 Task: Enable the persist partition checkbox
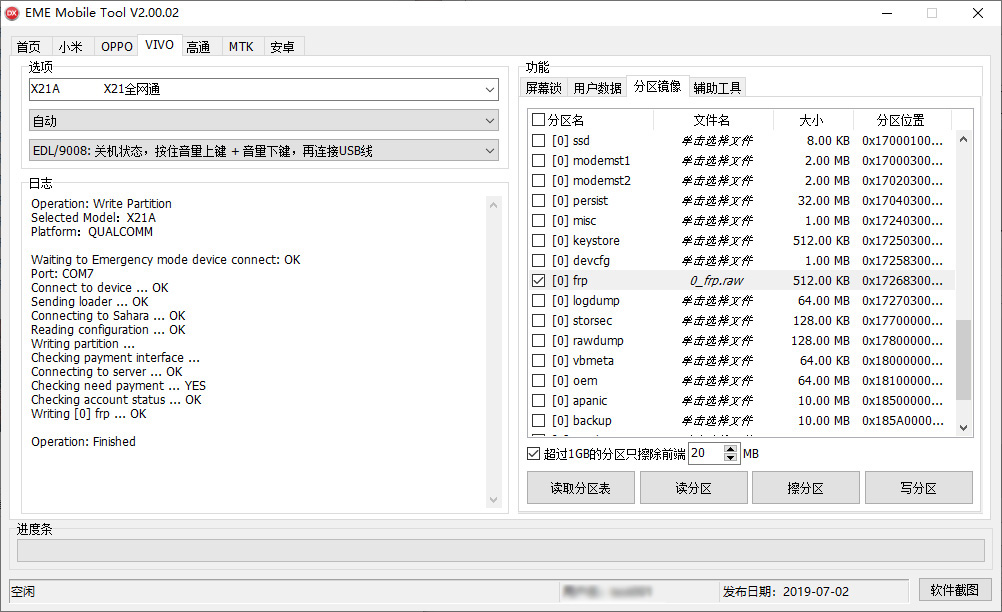(x=539, y=201)
